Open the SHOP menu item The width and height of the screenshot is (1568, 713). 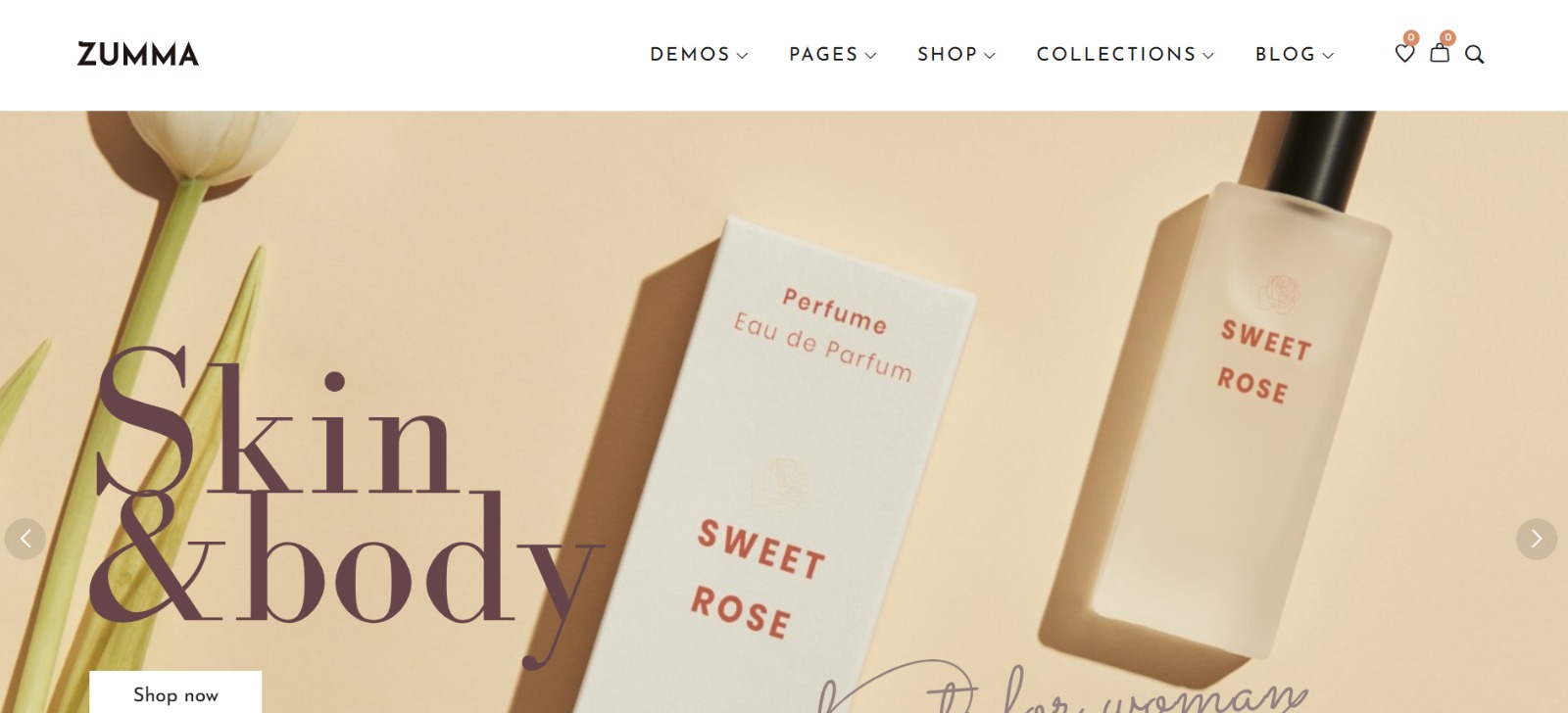[948, 55]
